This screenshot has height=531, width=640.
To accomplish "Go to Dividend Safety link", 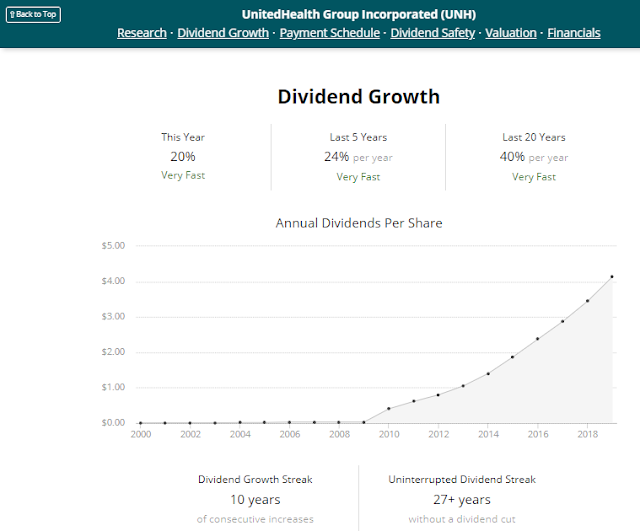I will point(433,33).
